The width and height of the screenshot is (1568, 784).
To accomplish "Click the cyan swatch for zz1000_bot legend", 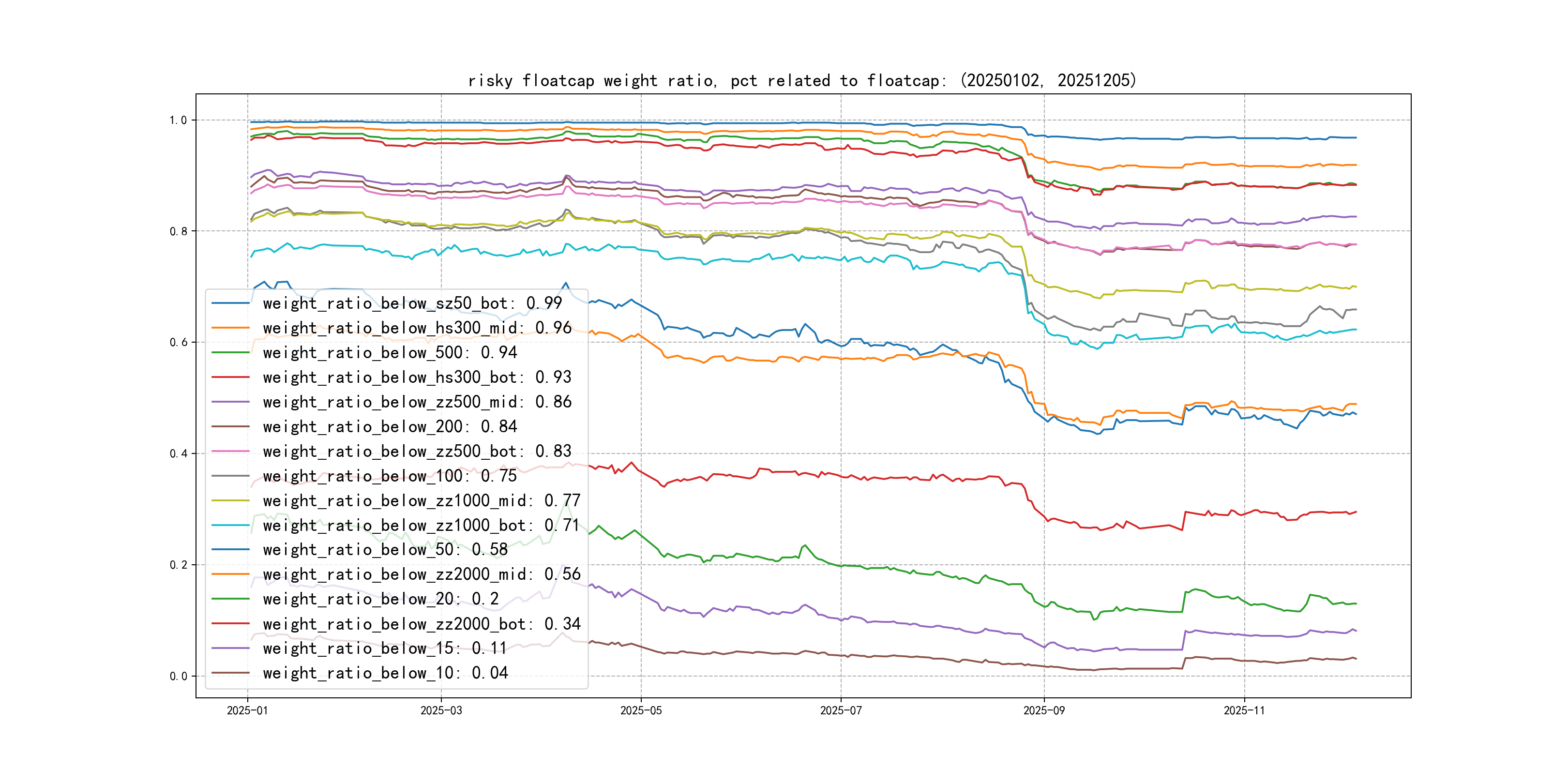I will [230, 525].
